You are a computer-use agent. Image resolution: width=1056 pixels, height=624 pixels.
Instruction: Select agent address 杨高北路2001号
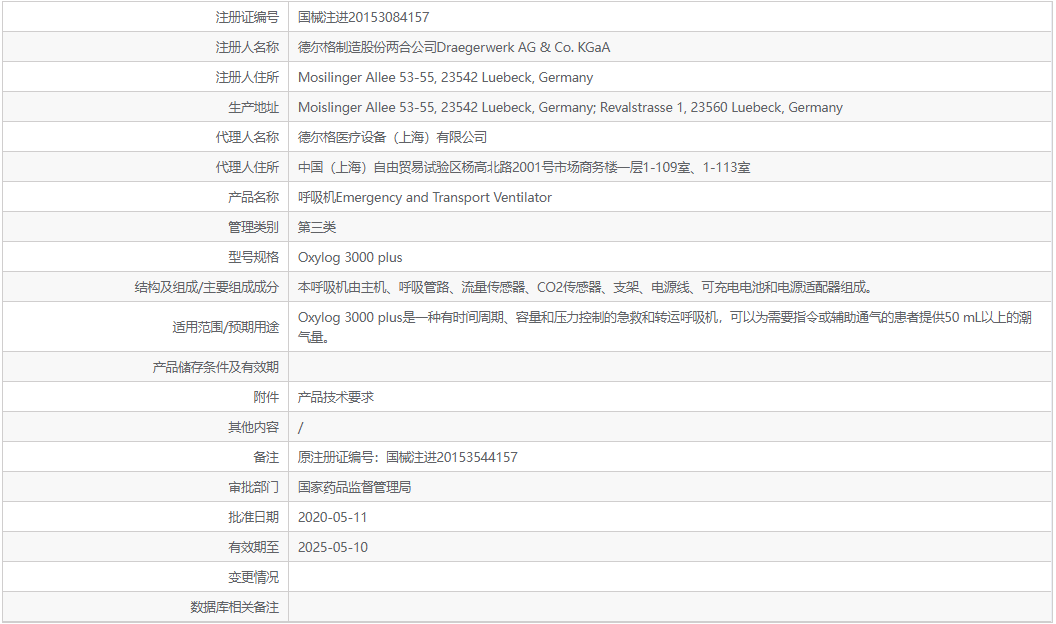click(508, 167)
